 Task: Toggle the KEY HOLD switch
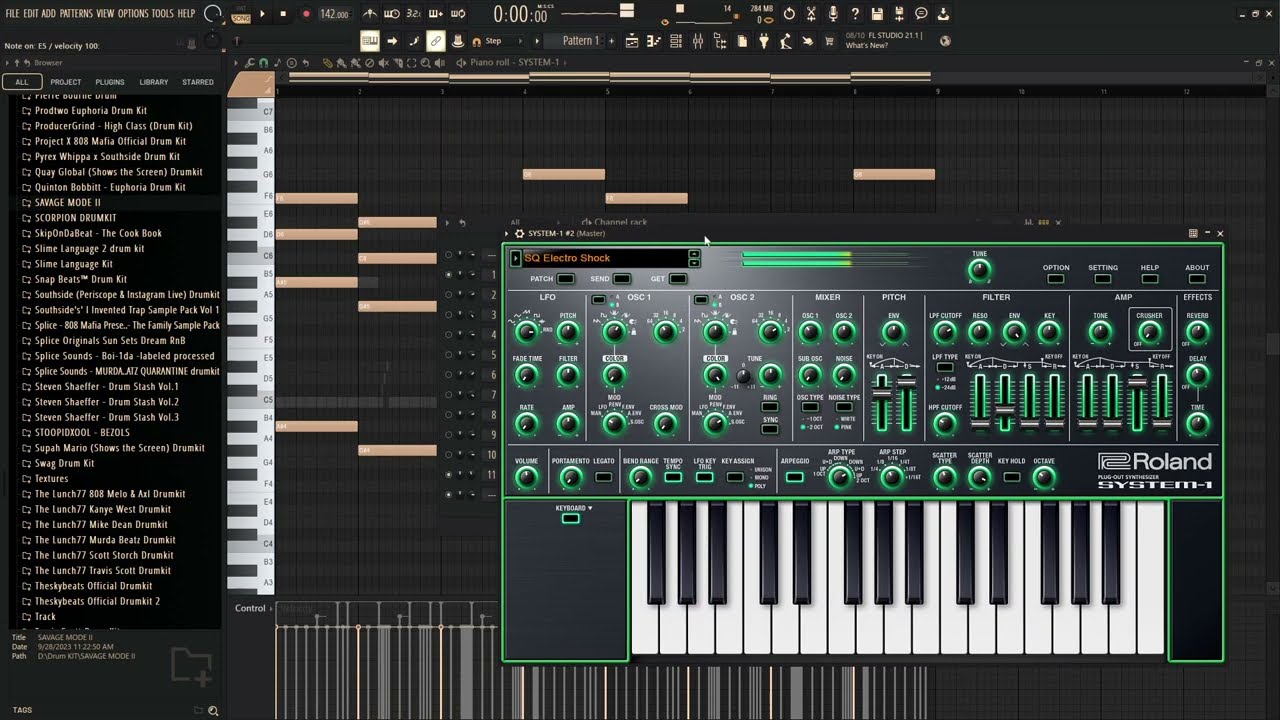pyautogui.click(x=1011, y=478)
